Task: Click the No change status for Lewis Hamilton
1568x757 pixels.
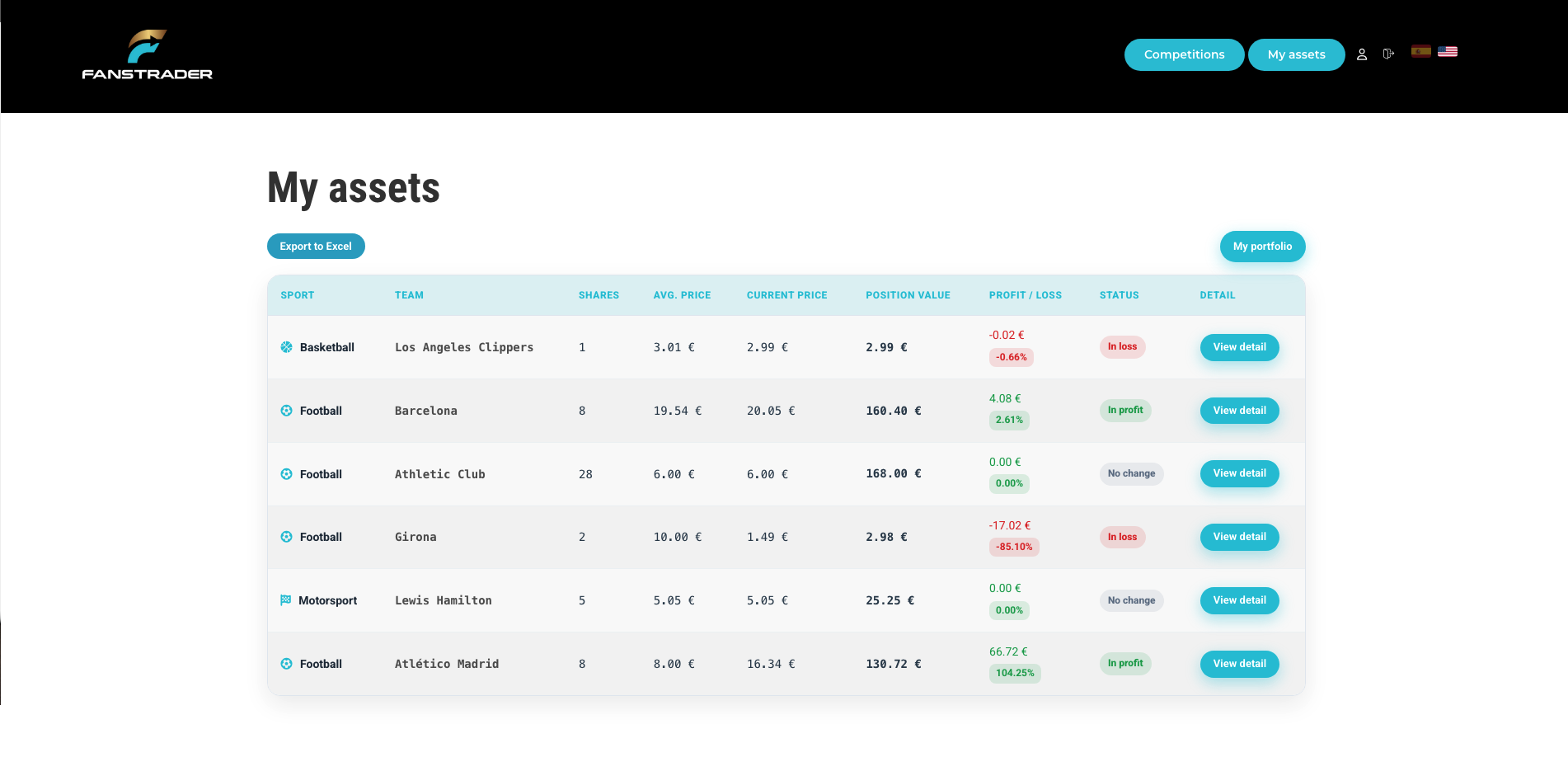Action: (x=1131, y=600)
